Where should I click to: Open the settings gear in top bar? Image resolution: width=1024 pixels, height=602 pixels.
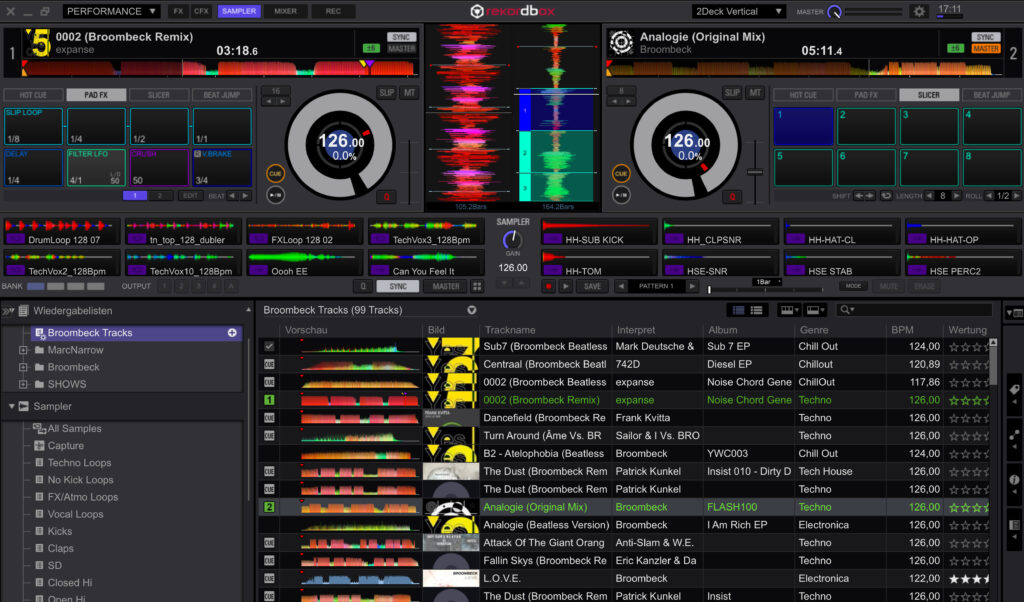(x=919, y=11)
